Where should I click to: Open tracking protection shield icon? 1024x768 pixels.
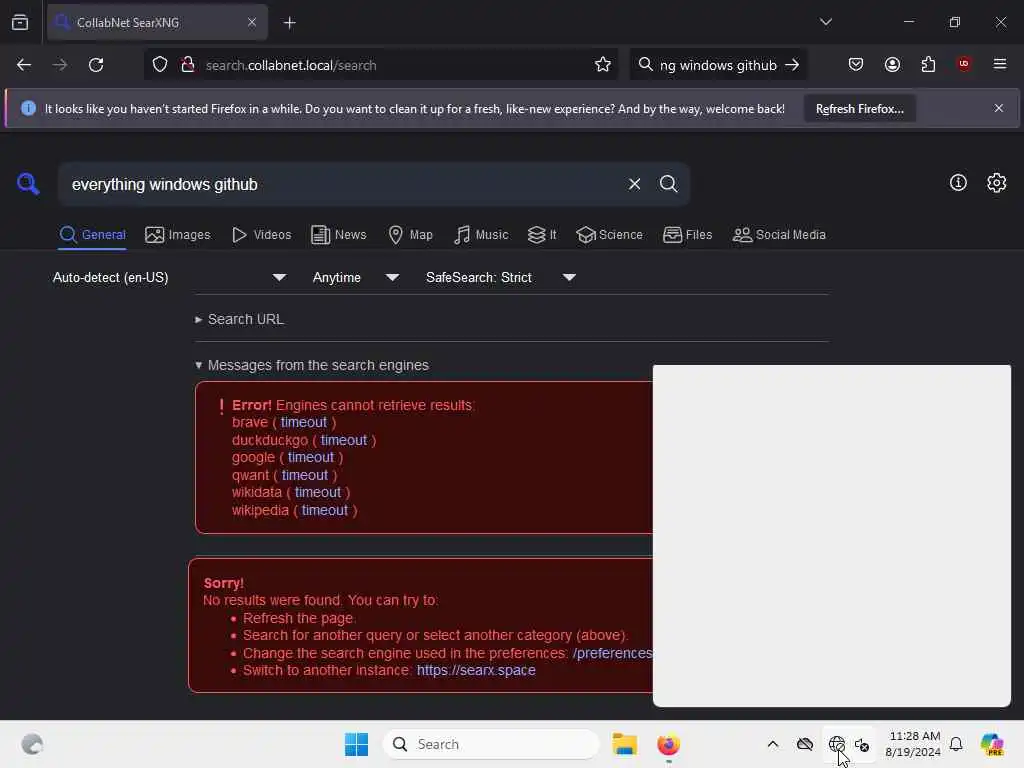pyautogui.click(x=160, y=65)
